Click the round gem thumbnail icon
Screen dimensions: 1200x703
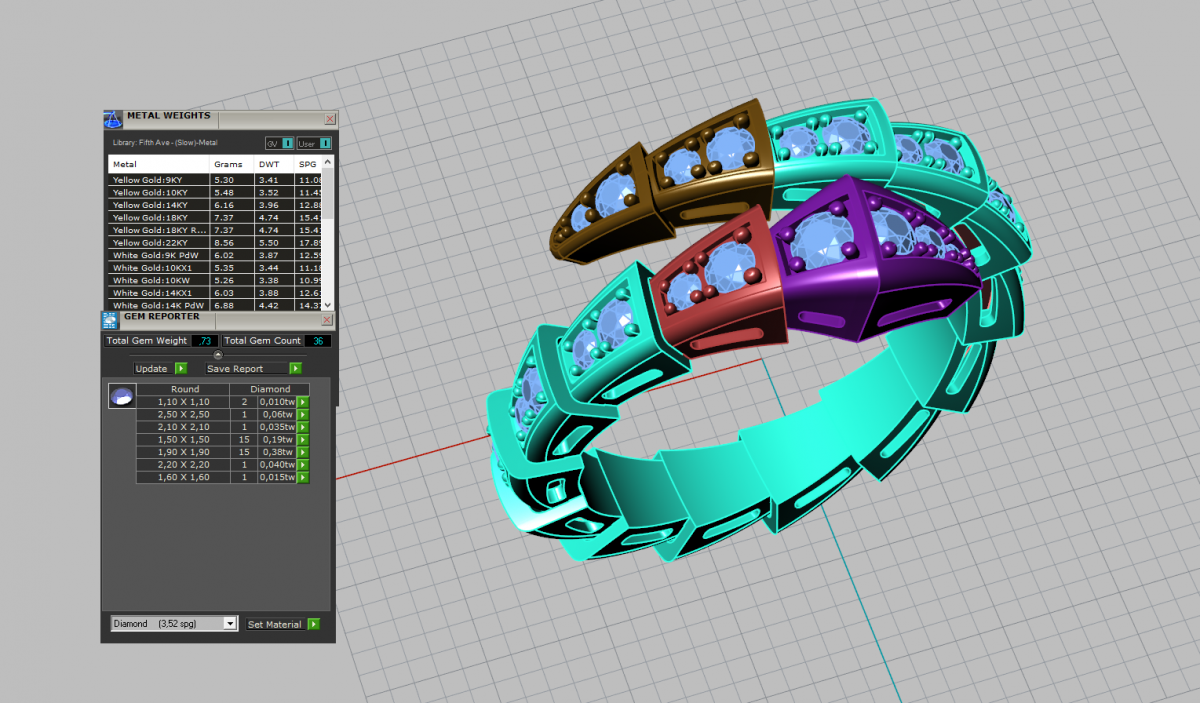tap(120, 396)
